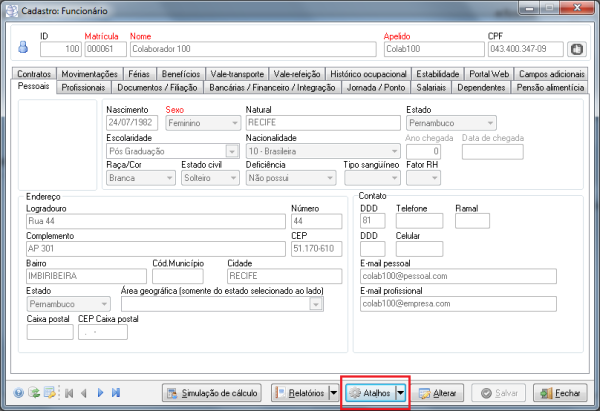Go to the next record
600x411 pixels.
pyautogui.click(x=100, y=393)
